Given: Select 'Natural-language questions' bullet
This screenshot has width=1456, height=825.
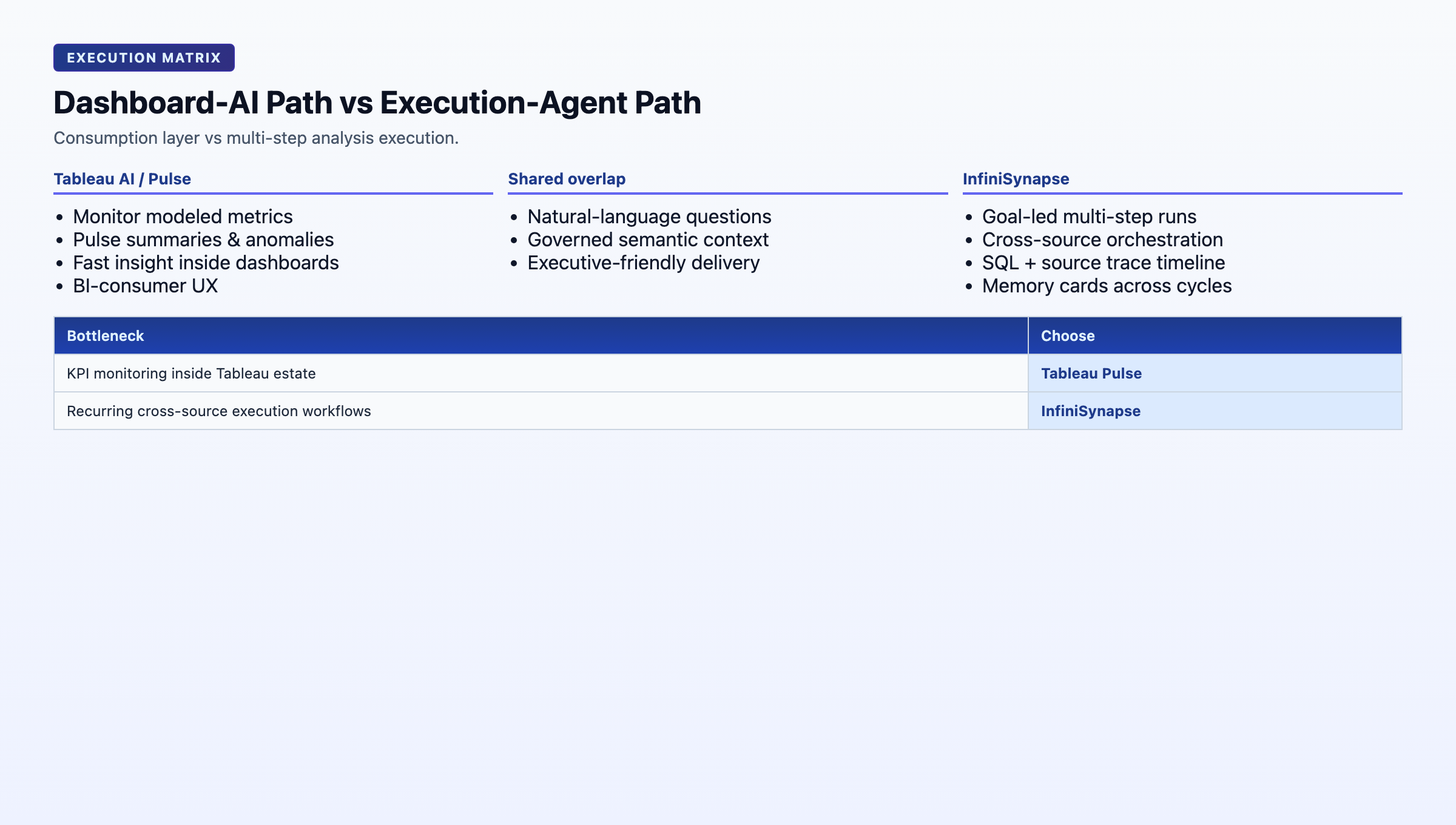Looking at the screenshot, I should (649, 217).
